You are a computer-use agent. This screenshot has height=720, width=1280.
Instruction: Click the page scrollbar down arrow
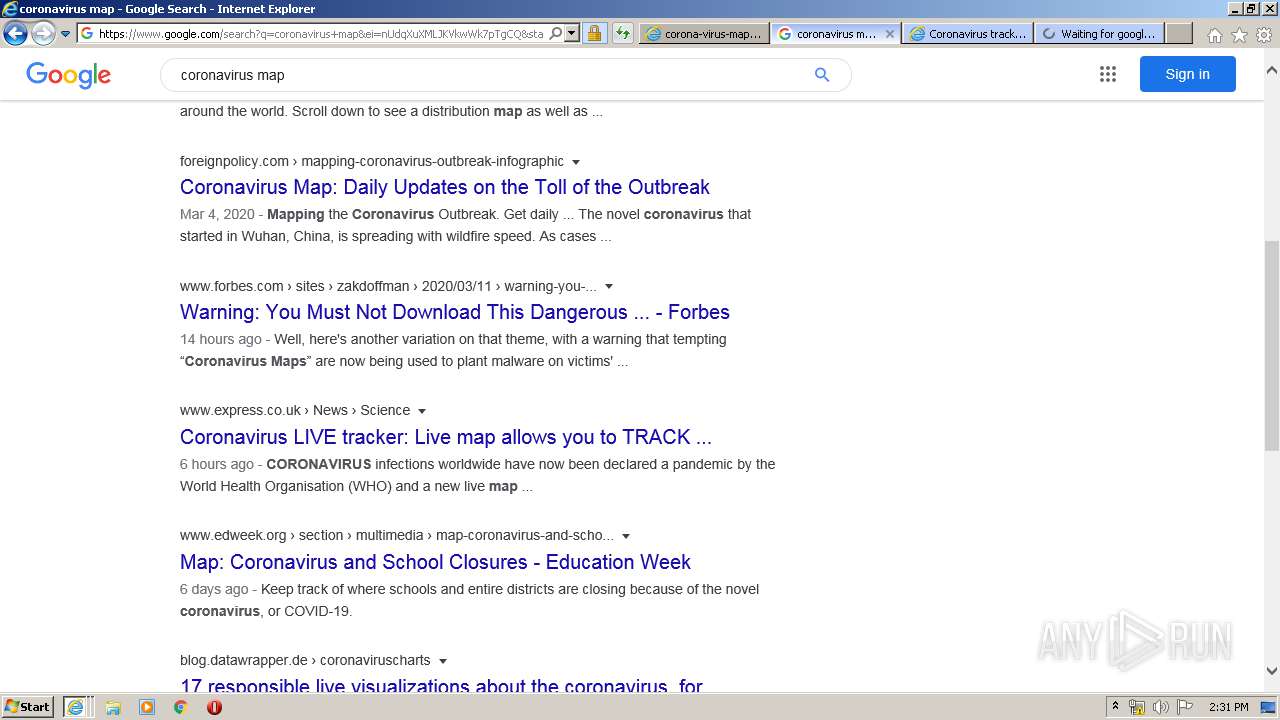pyautogui.click(x=1271, y=671)
